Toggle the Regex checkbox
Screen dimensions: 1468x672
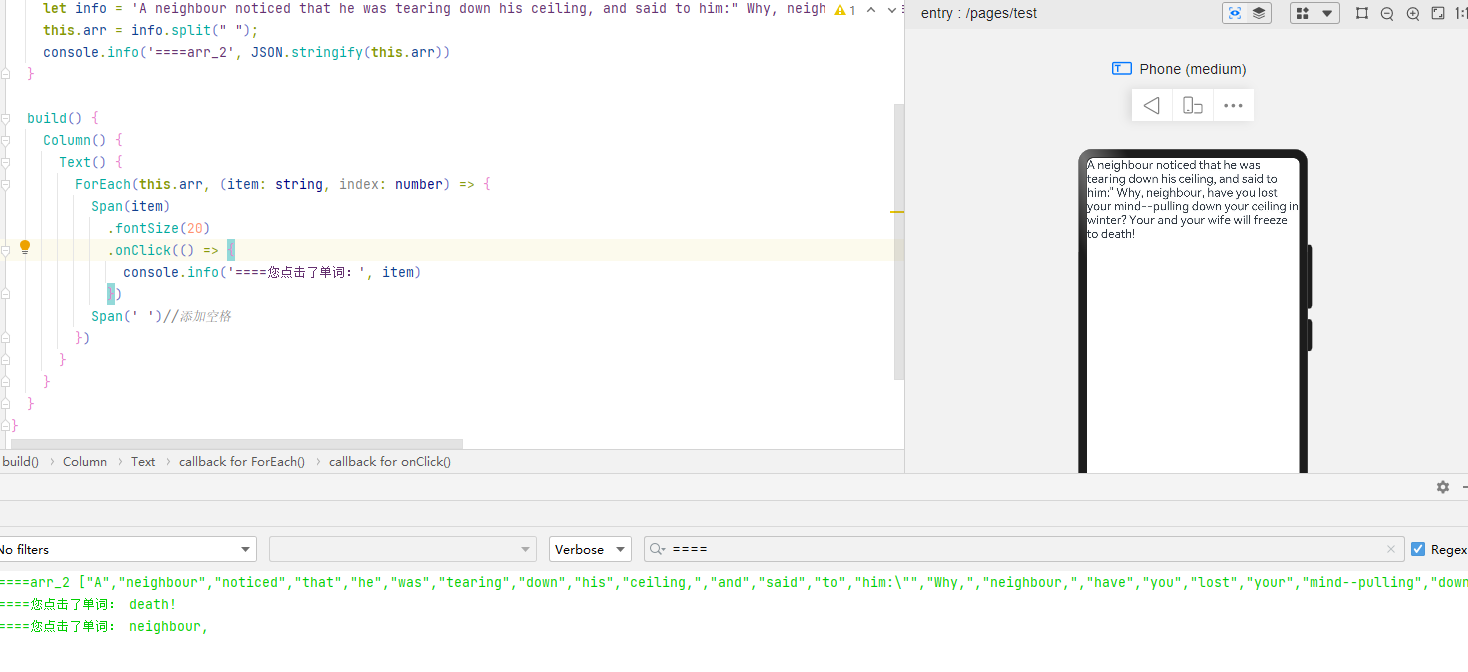pyautogui.click(x=1418, y=549)
